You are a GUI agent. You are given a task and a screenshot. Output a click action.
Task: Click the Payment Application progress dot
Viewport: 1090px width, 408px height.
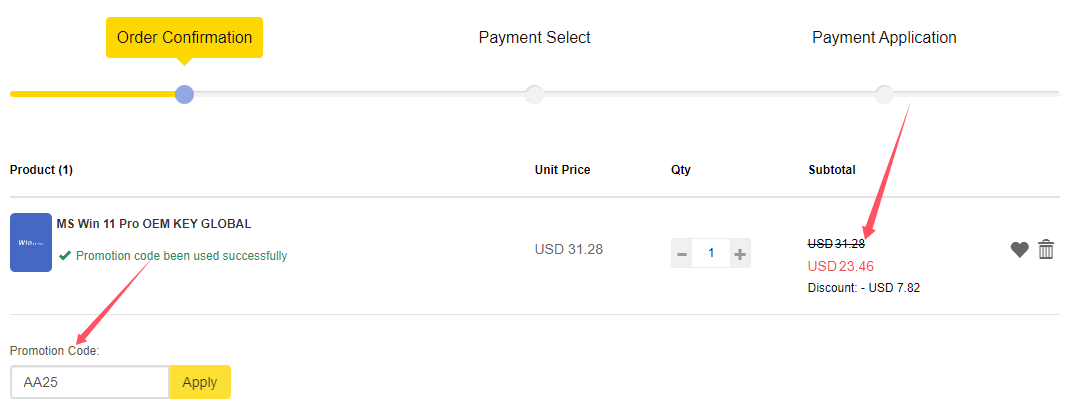click(884, 94)
